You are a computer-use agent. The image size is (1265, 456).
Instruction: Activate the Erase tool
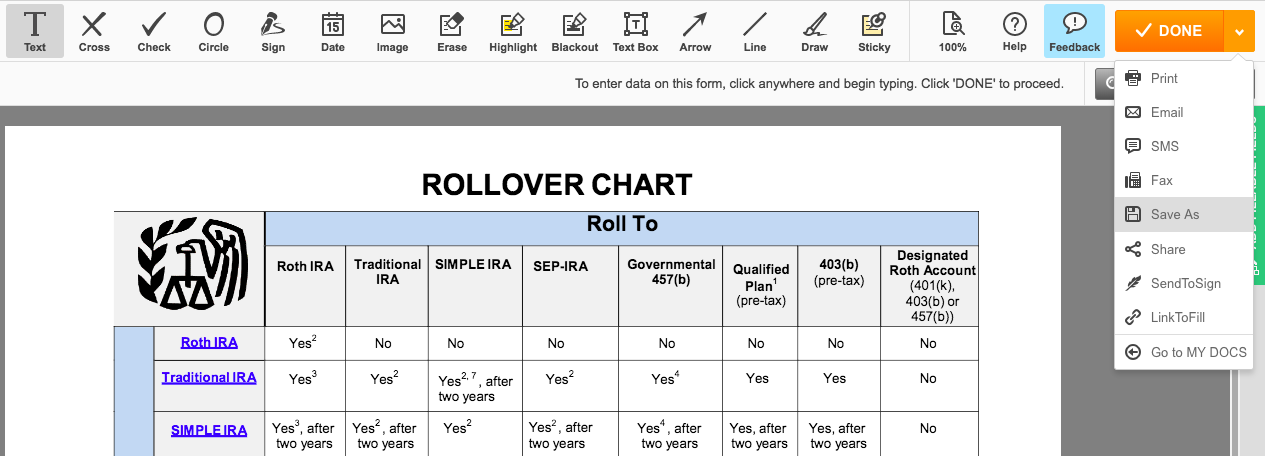coord(452,31)
